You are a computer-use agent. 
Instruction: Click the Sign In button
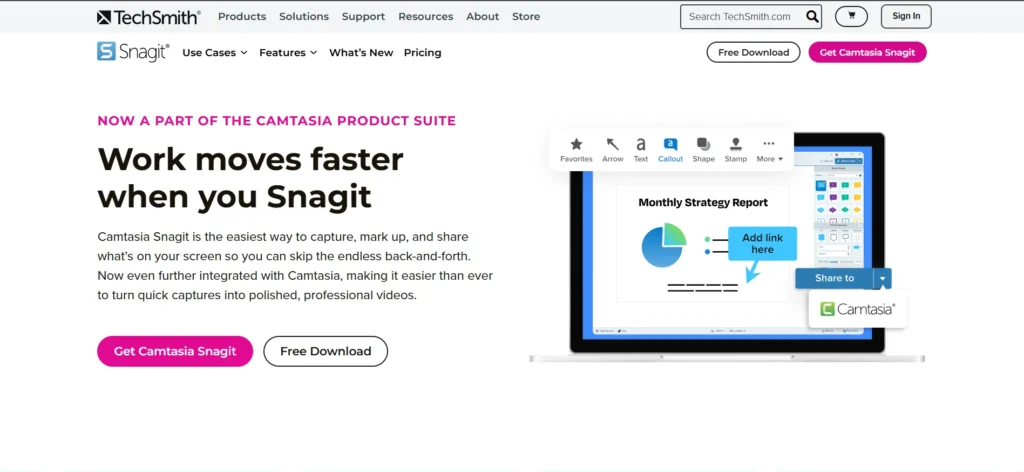coord(906,16)
